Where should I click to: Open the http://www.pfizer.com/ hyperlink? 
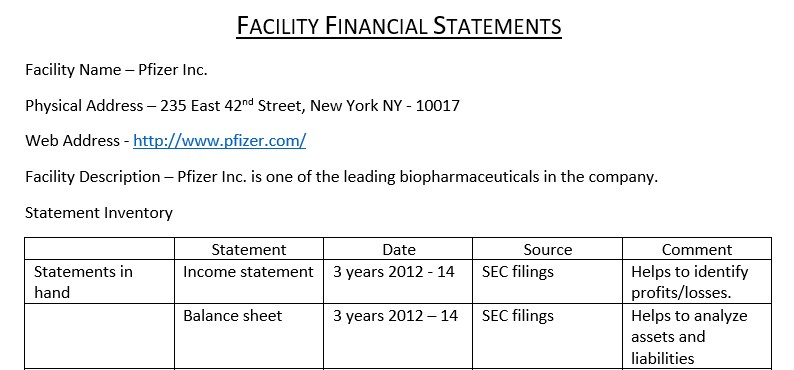coord(219,141)
